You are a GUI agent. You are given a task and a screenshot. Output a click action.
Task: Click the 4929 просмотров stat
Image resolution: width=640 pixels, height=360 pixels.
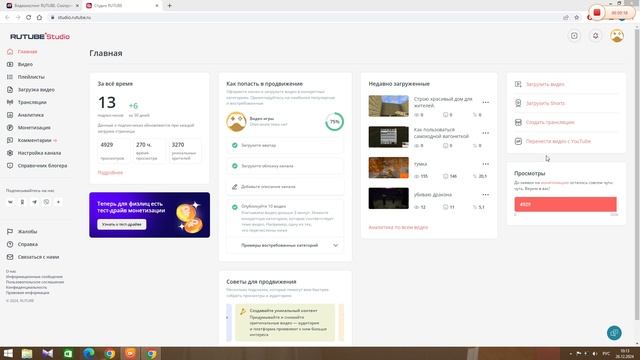[113, 151]
